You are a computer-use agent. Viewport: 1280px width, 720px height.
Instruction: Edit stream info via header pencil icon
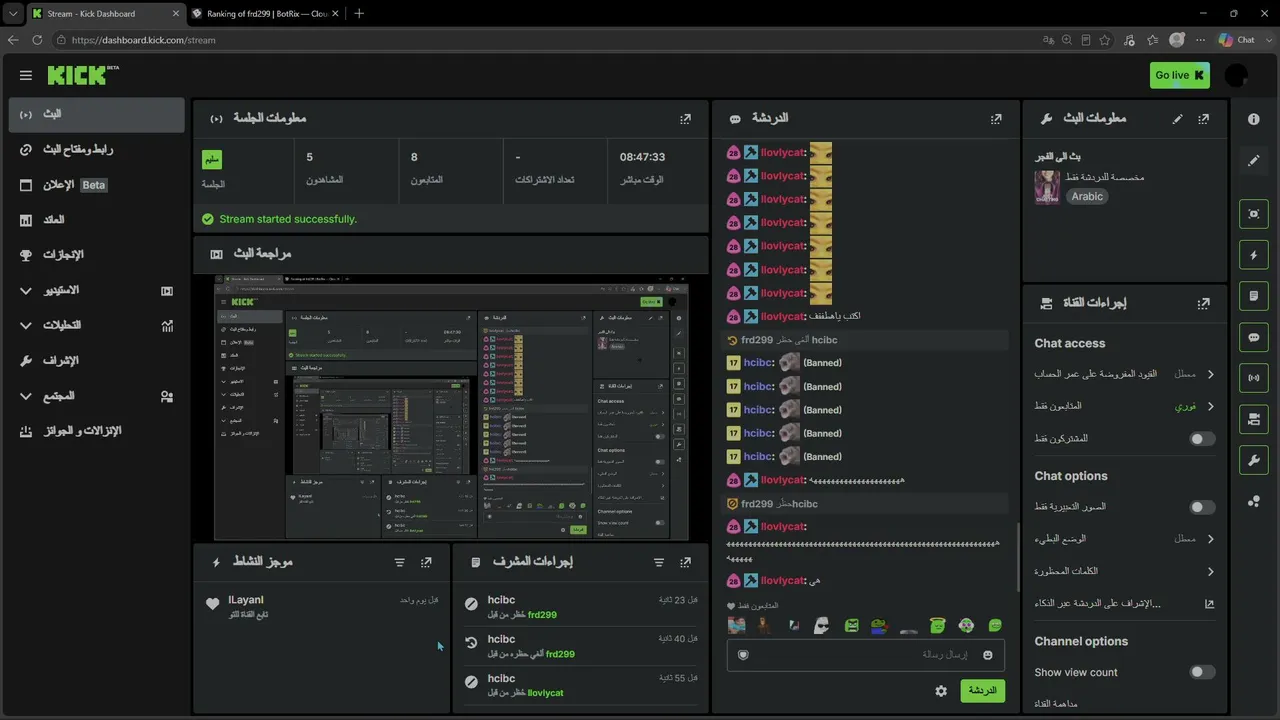1177,118
